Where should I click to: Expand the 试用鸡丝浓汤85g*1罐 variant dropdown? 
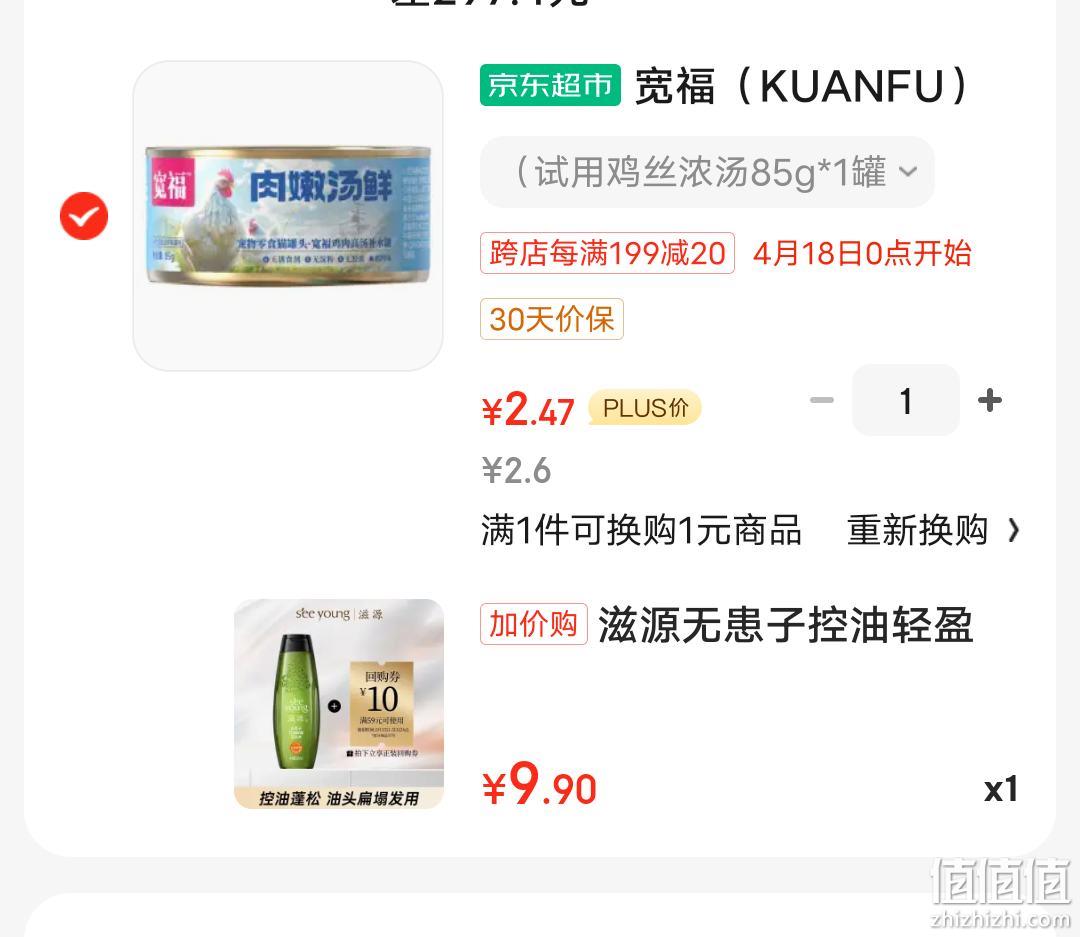pos(707,172)
